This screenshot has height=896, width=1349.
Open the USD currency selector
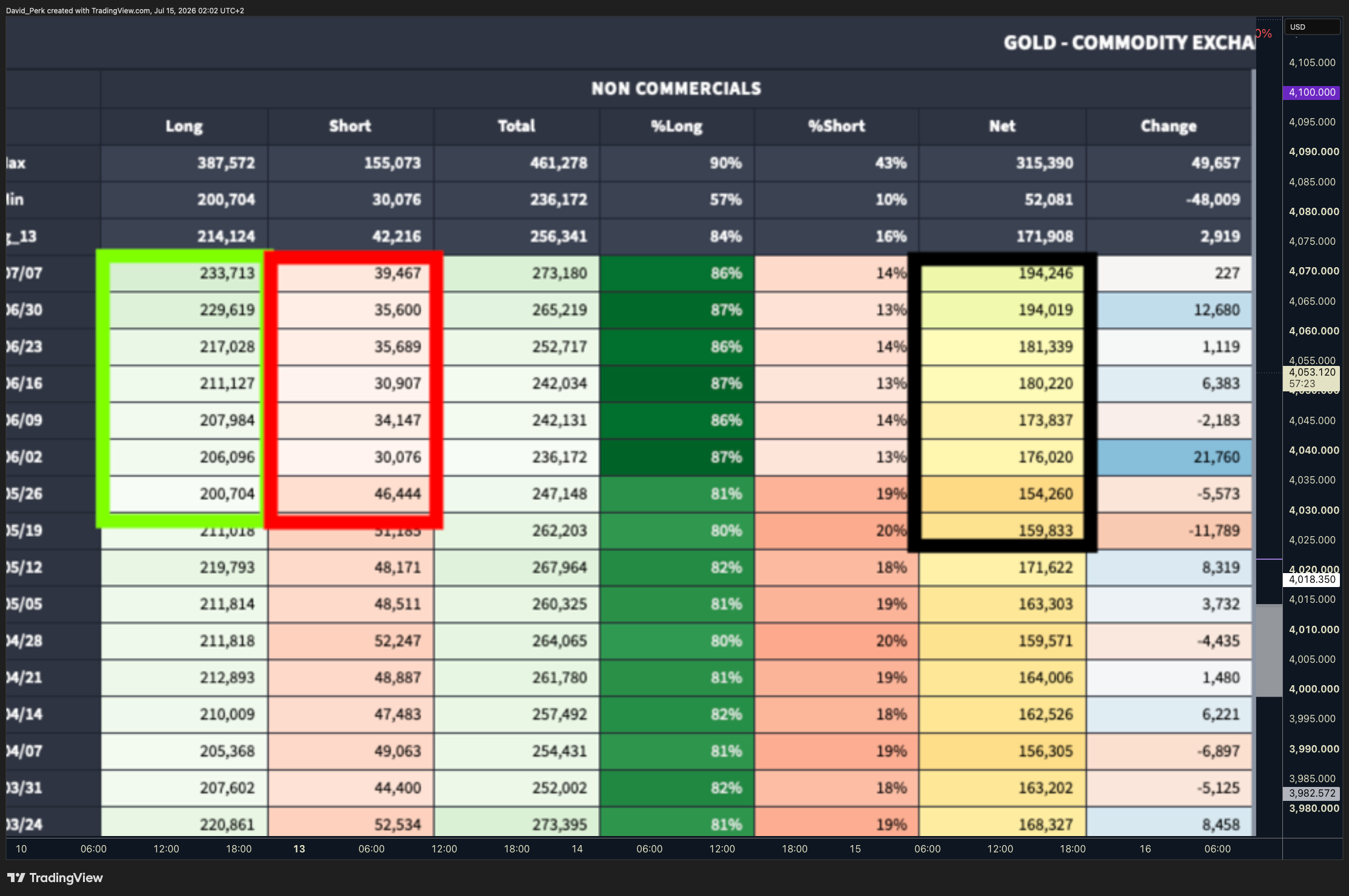pyautogui.click(x=1311, y=27)
